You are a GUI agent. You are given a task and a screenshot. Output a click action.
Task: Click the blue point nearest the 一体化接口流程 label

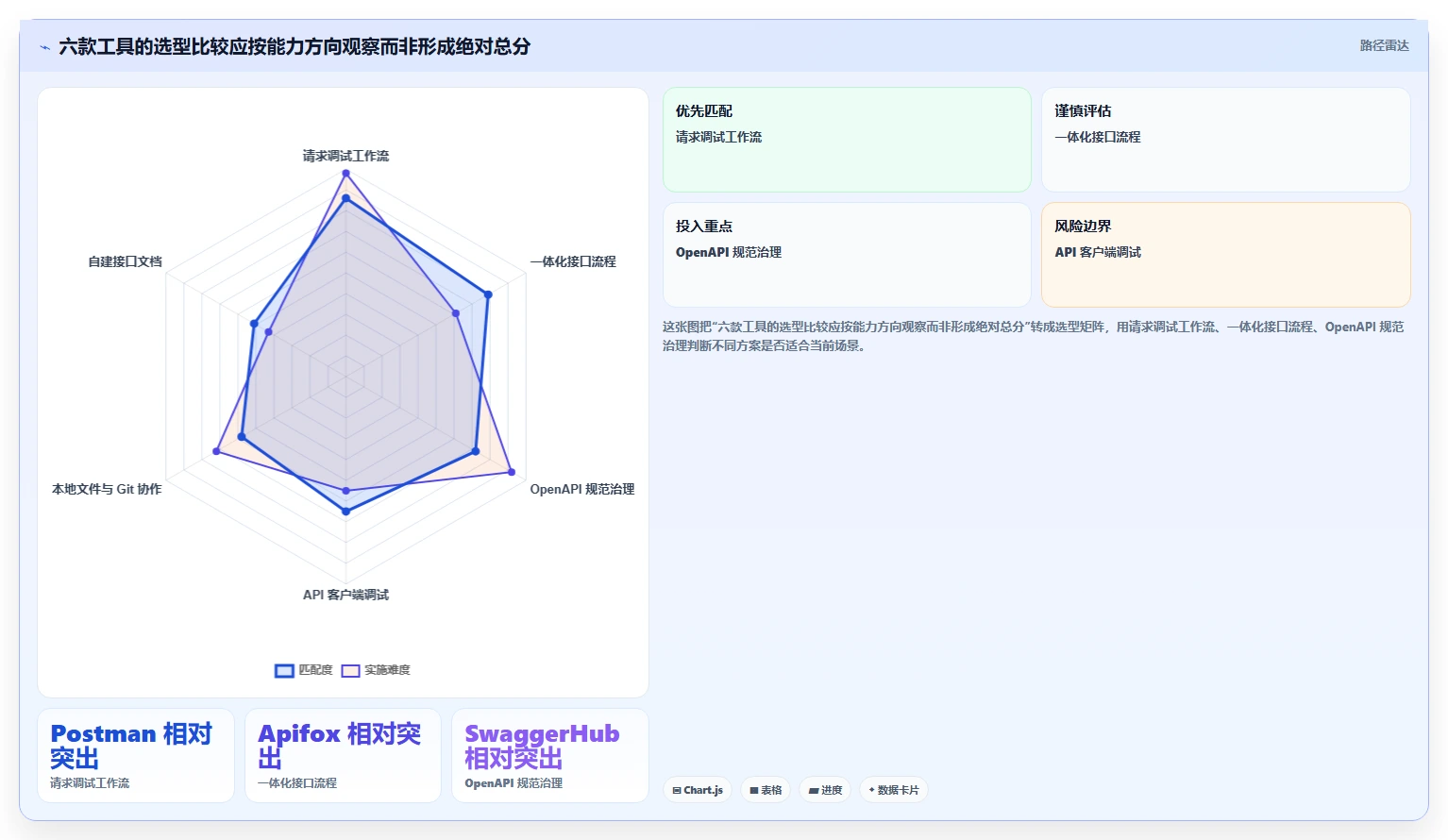488,294
